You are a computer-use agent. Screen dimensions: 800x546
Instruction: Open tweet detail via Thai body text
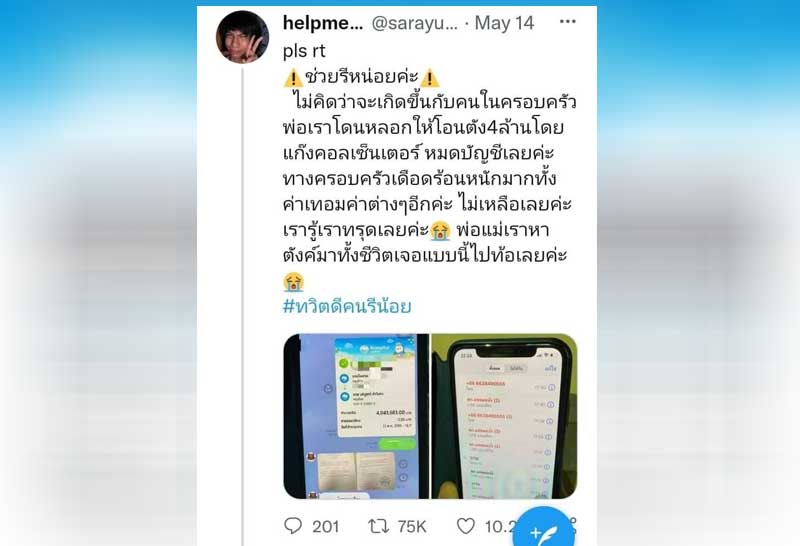point(429,178)
